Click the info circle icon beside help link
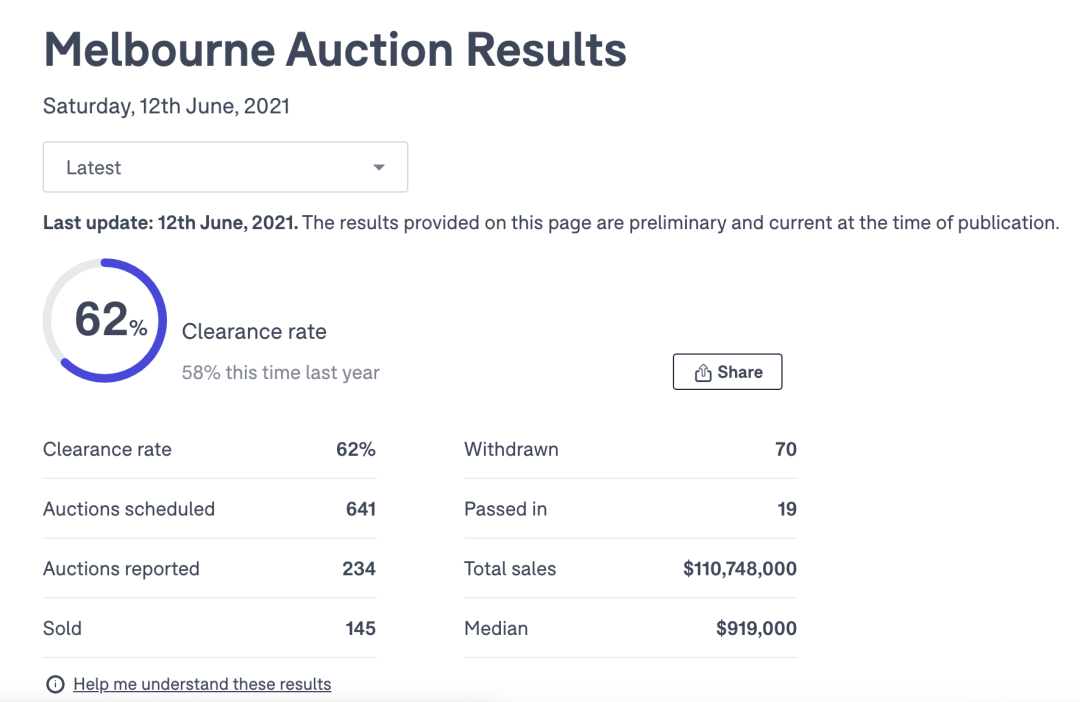The width and height of the screenshot is (1080, 702). click(x=55, y=684)
